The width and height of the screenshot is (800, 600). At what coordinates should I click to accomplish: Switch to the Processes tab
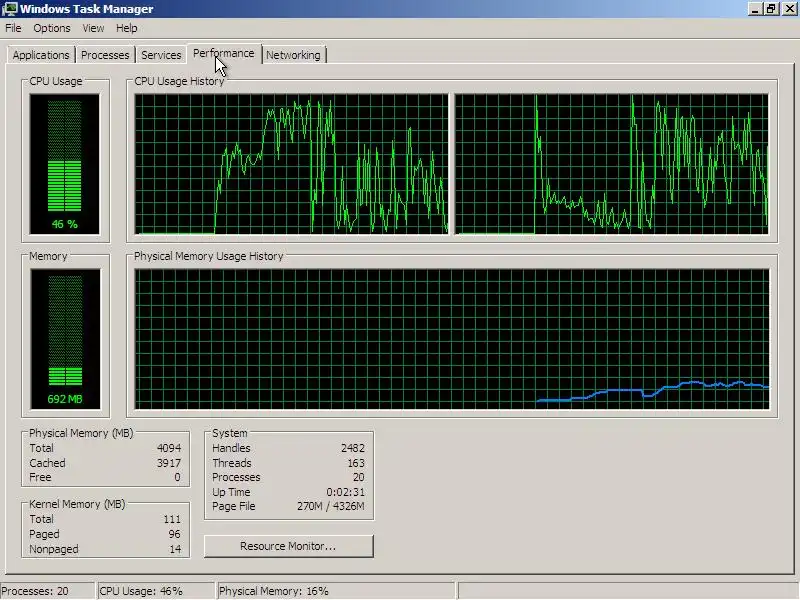coord(105,55)
